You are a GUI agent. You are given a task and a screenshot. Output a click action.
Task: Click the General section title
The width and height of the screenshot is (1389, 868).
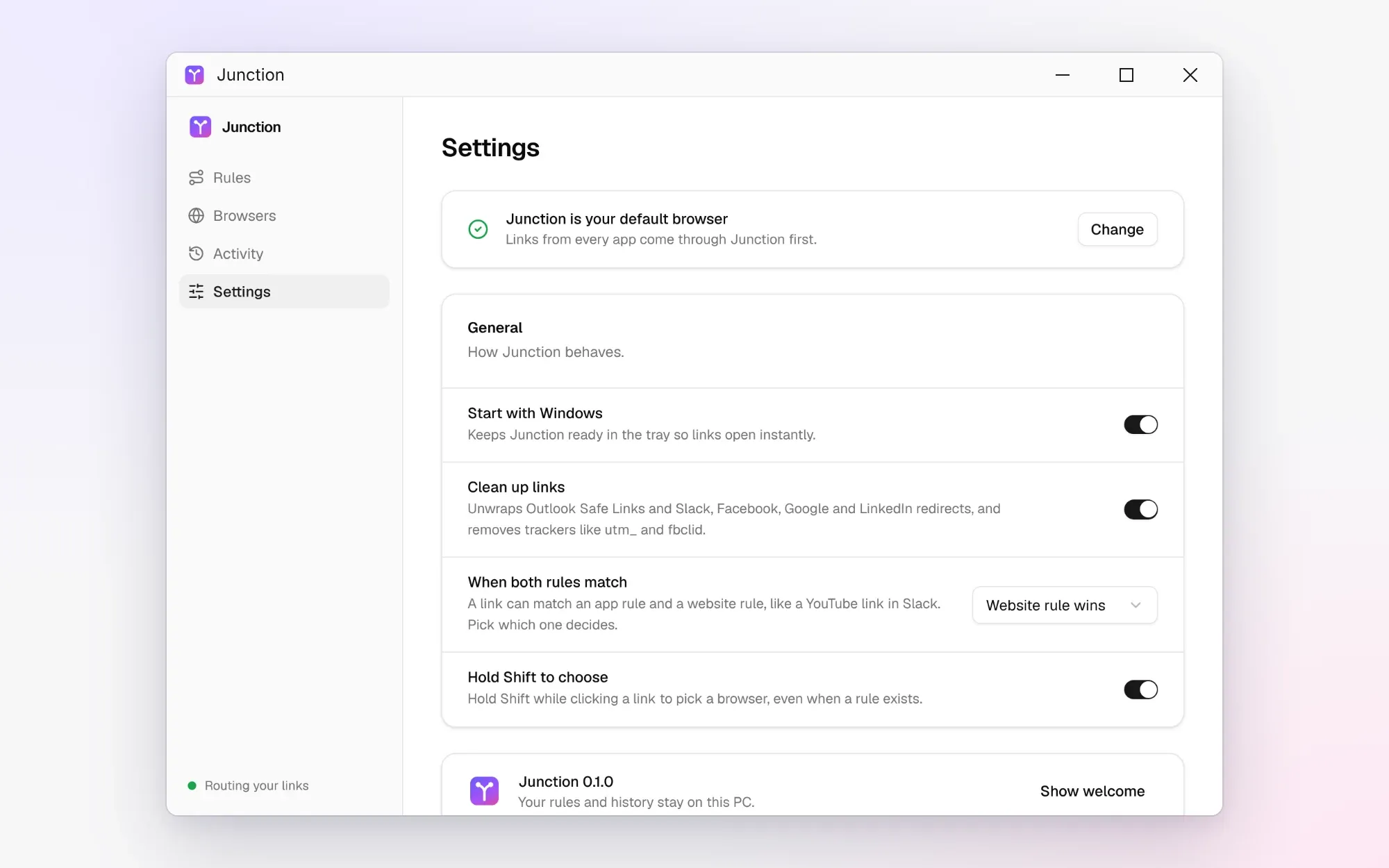point(494,328)
